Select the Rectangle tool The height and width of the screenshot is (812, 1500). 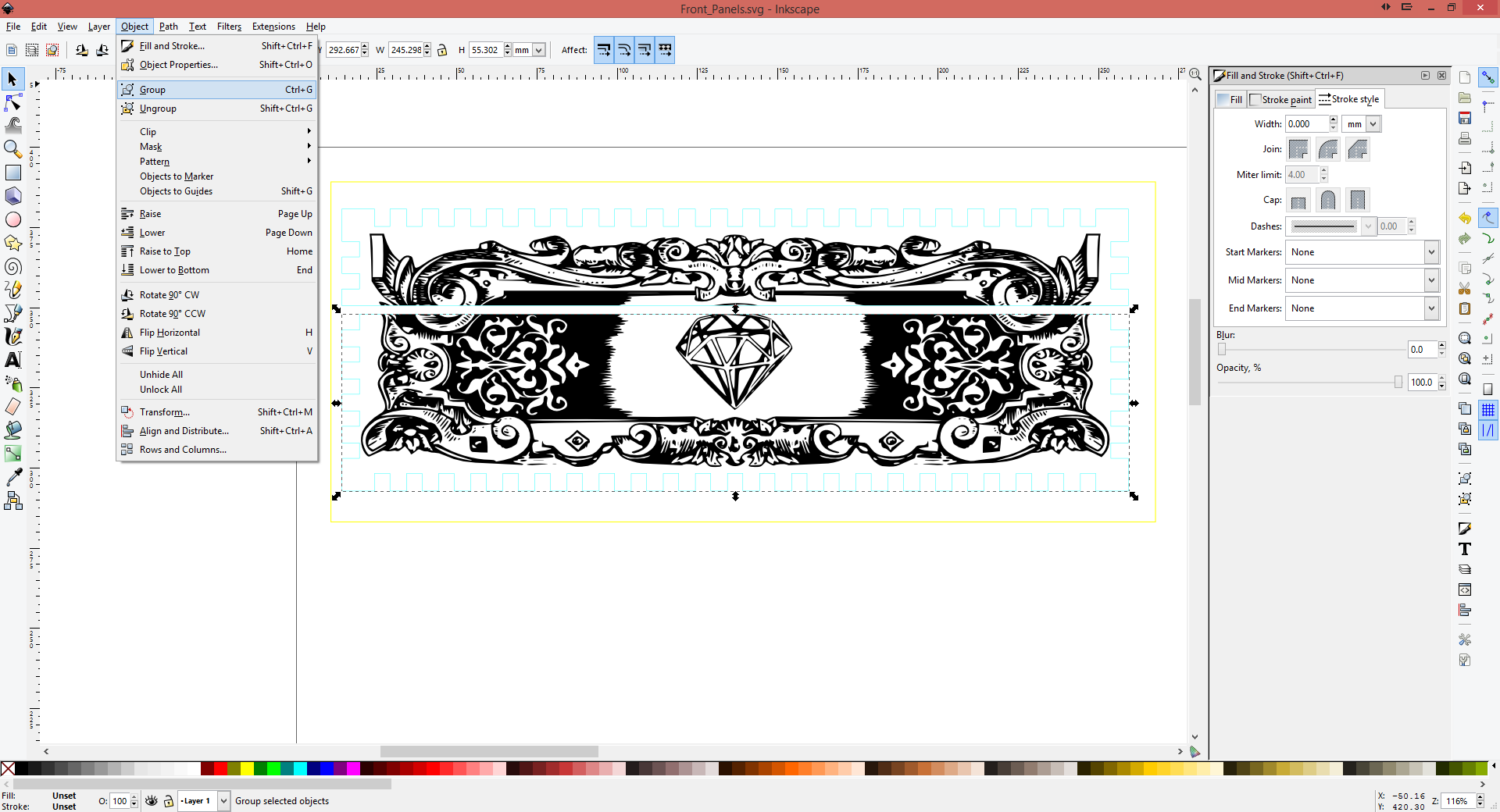pos(12,173)
